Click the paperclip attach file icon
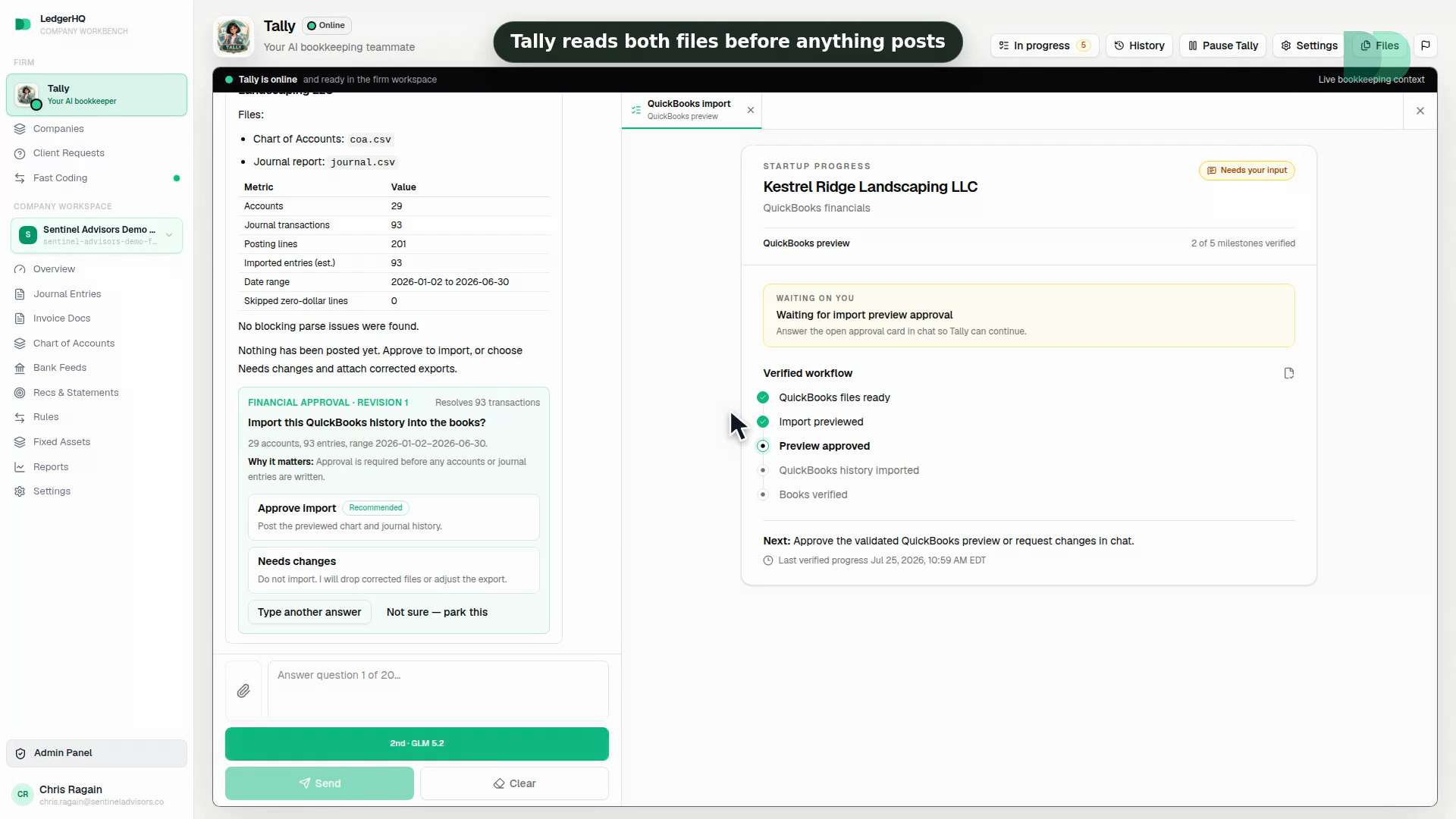This screenshot has width=1456, height=819. coord(243,691)
